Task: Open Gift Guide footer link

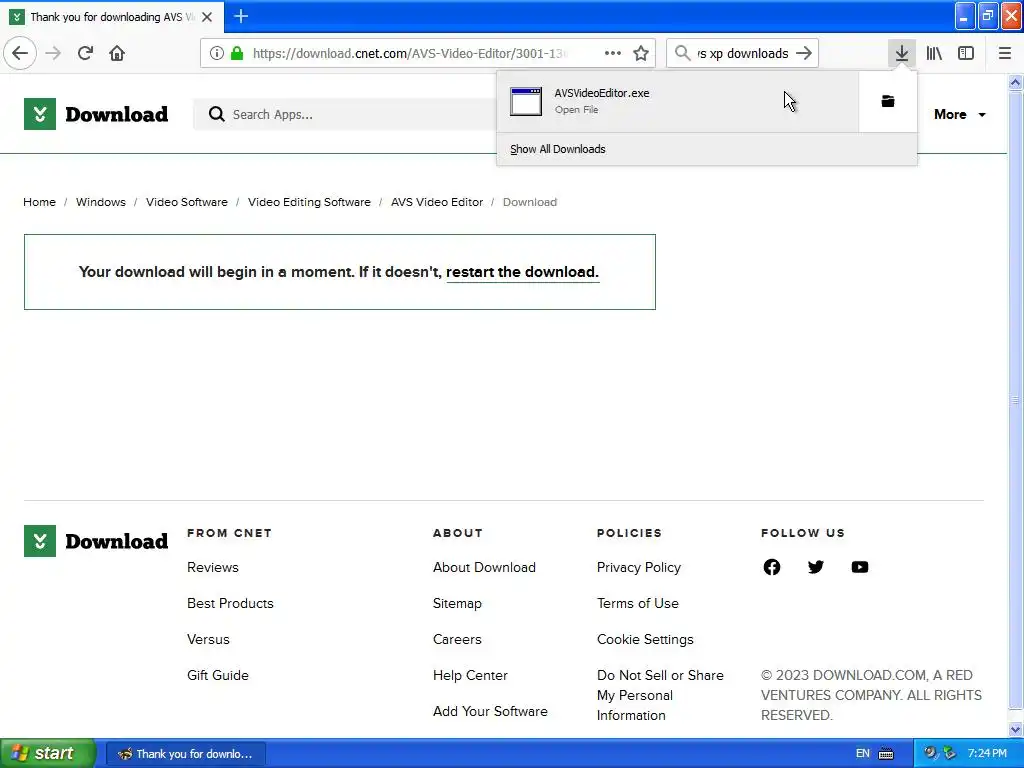Action: pyautogui.click(x=217, y=675)
